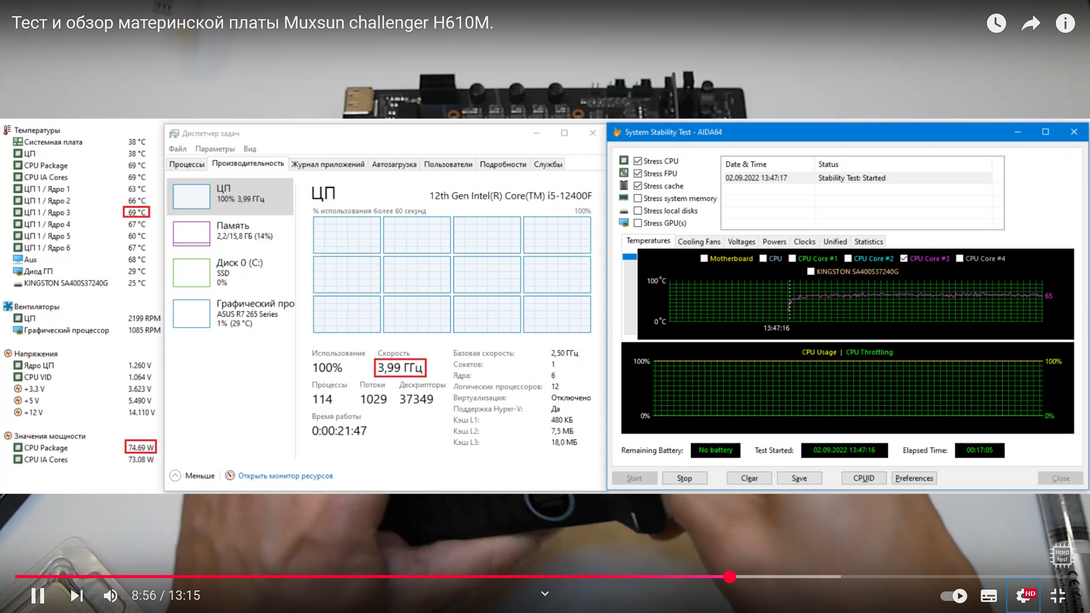
Task: Click the Save button
Action: [799, 478]
